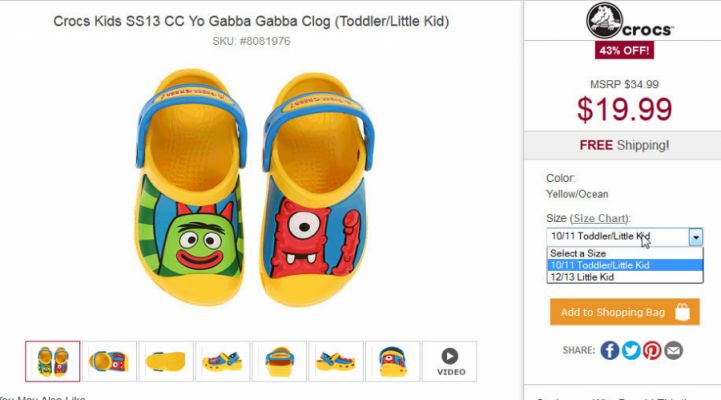Collapse size dropdown using arrow button

coord(696,237)
